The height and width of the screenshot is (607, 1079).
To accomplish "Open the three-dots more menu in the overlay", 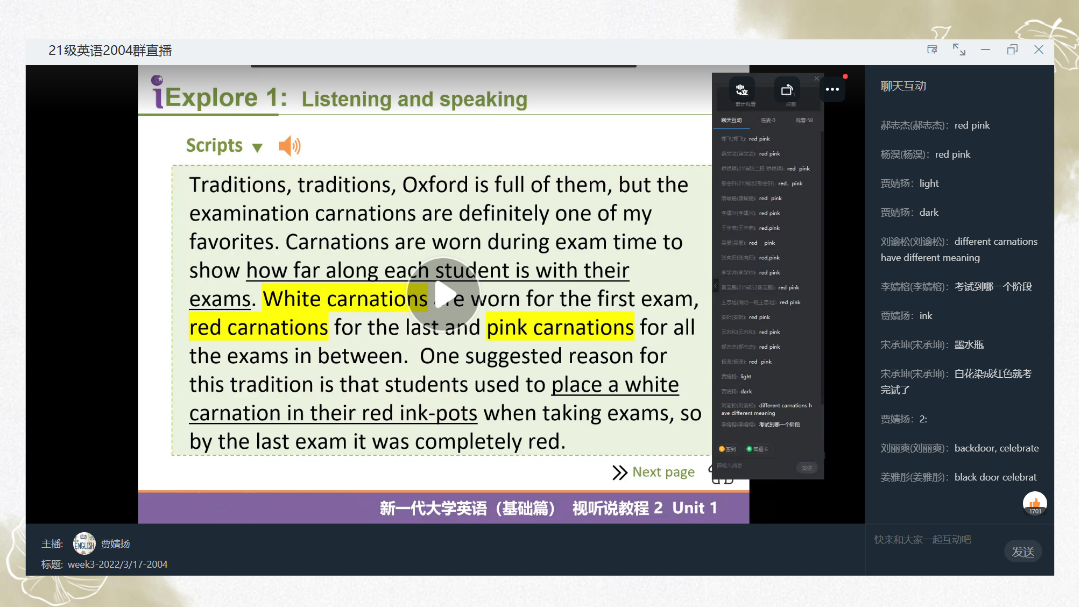I will pyautogui.click(x=832, y=89).
